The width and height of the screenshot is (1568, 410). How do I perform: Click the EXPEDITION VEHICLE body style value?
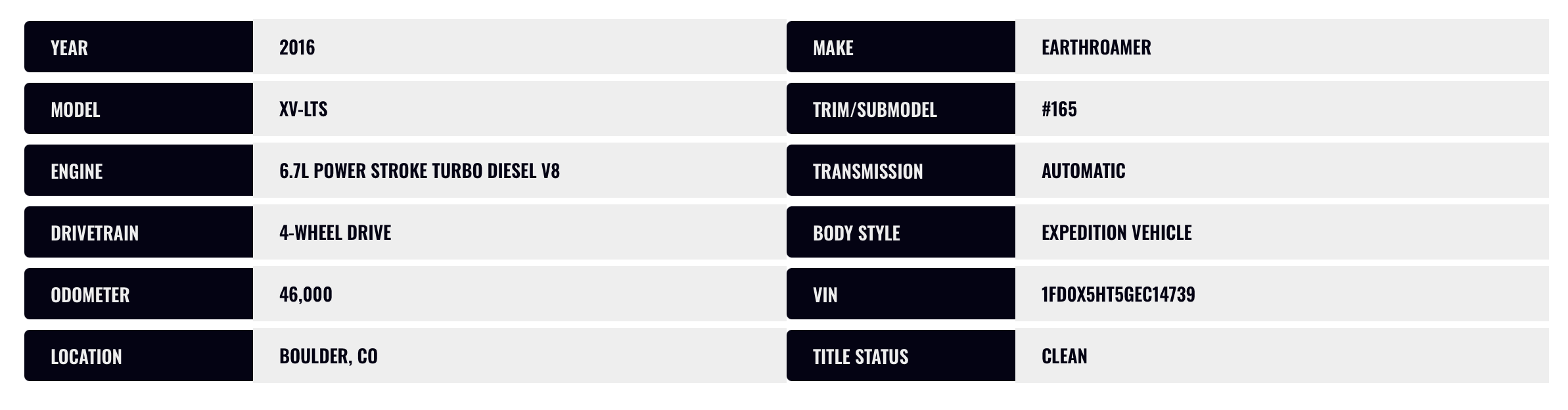point(1117,233)
